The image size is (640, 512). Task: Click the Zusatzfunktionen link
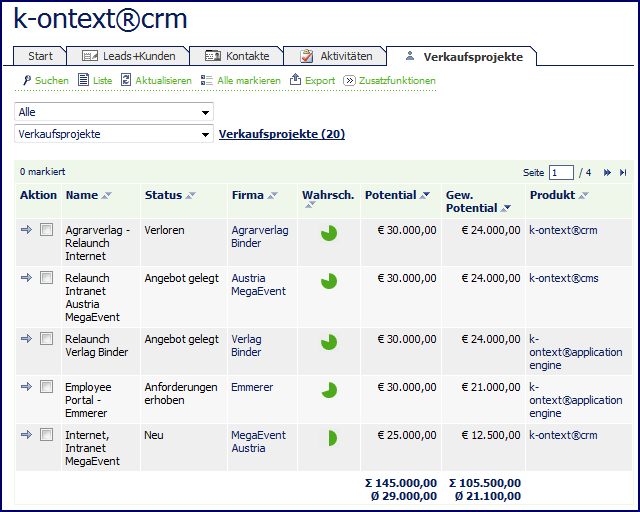point(397,80)
